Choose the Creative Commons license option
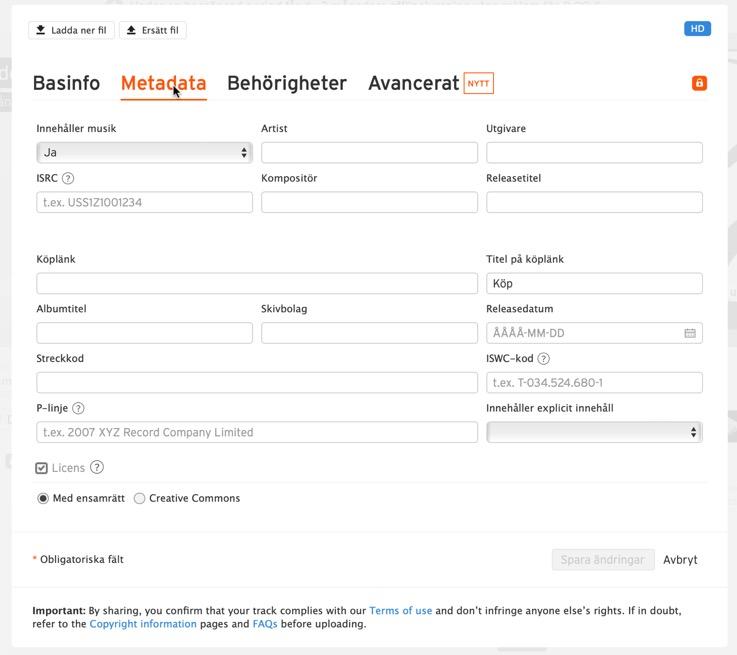Image resolution: width=737 pixels, height=655 pixels. (139, 498)
